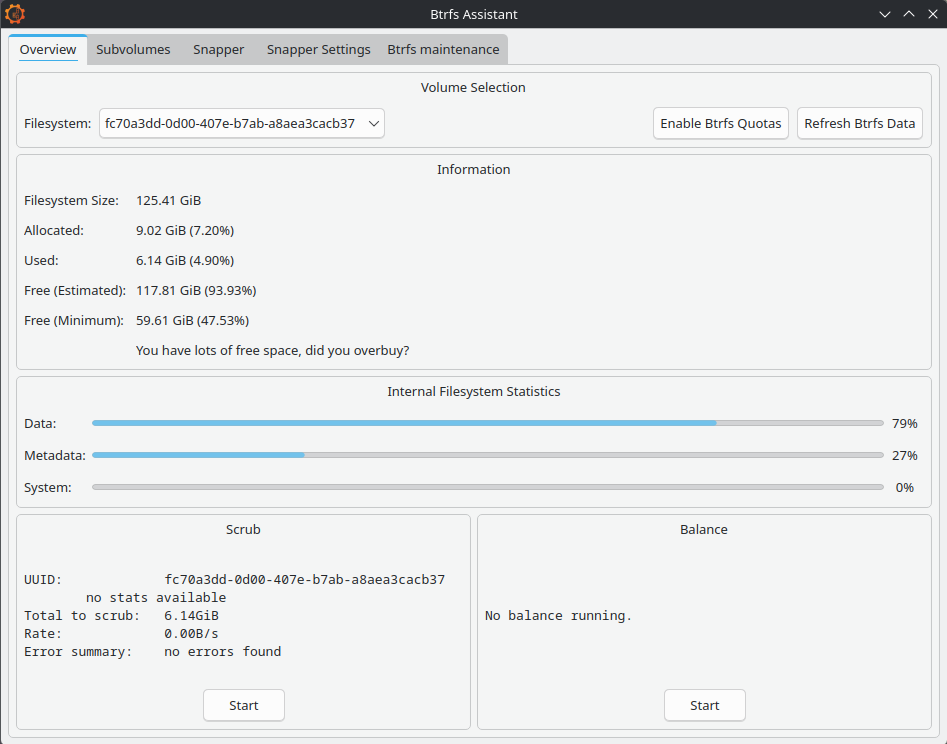
Task: Click Enable Btrfs Quotas button
Action: [x=721, y=123]
